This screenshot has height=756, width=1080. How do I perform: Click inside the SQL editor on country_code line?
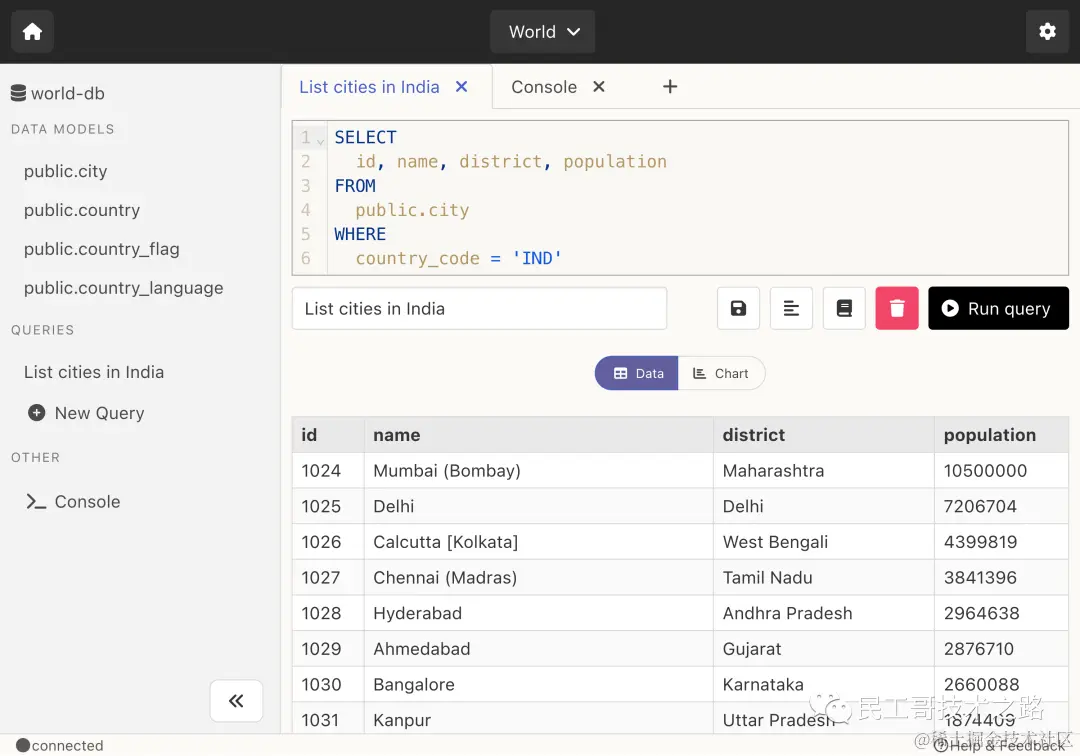click(458, 259)
